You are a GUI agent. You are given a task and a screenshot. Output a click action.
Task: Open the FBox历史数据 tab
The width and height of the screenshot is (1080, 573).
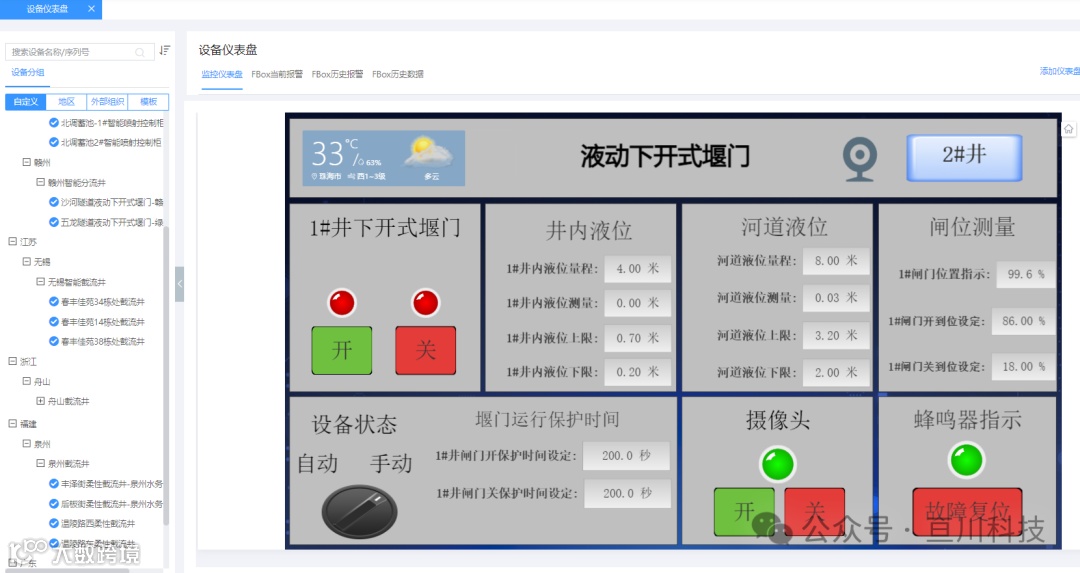coord(397,74)
